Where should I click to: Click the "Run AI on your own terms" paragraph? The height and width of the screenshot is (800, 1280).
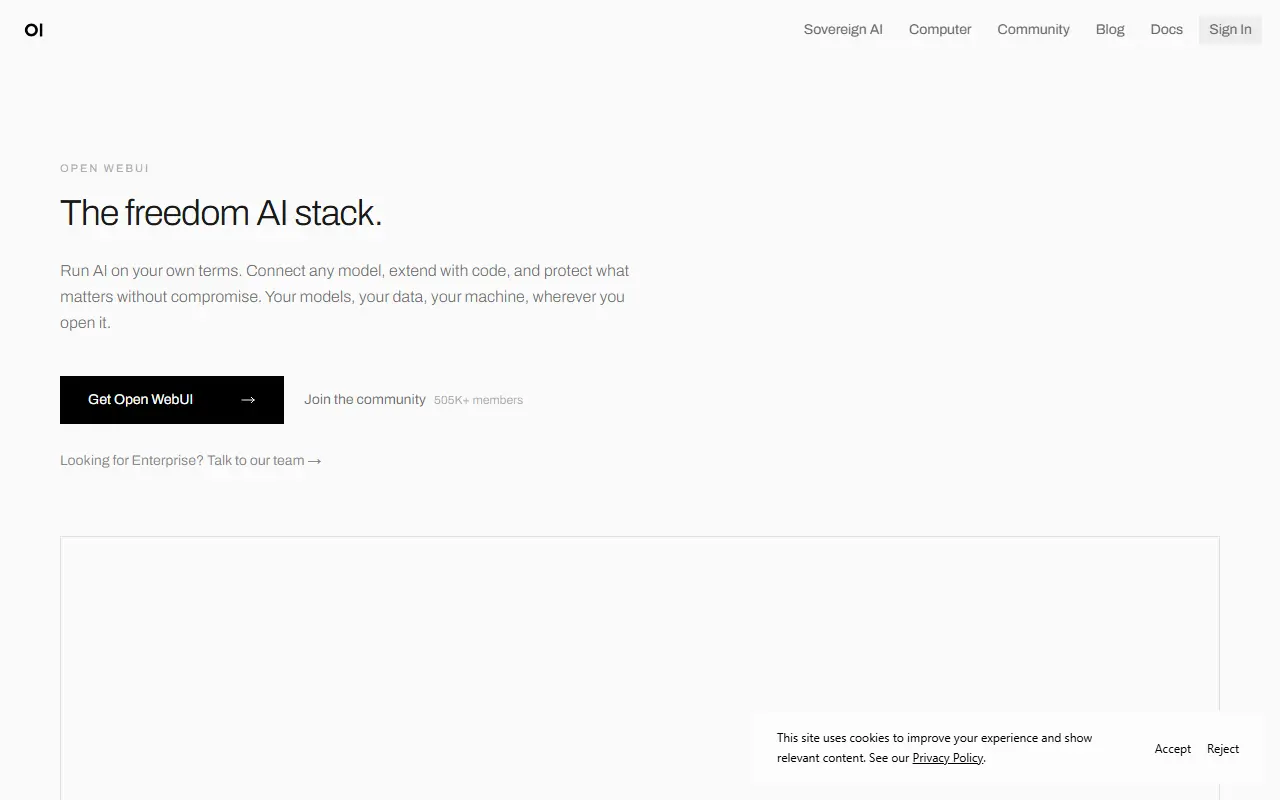345,297
